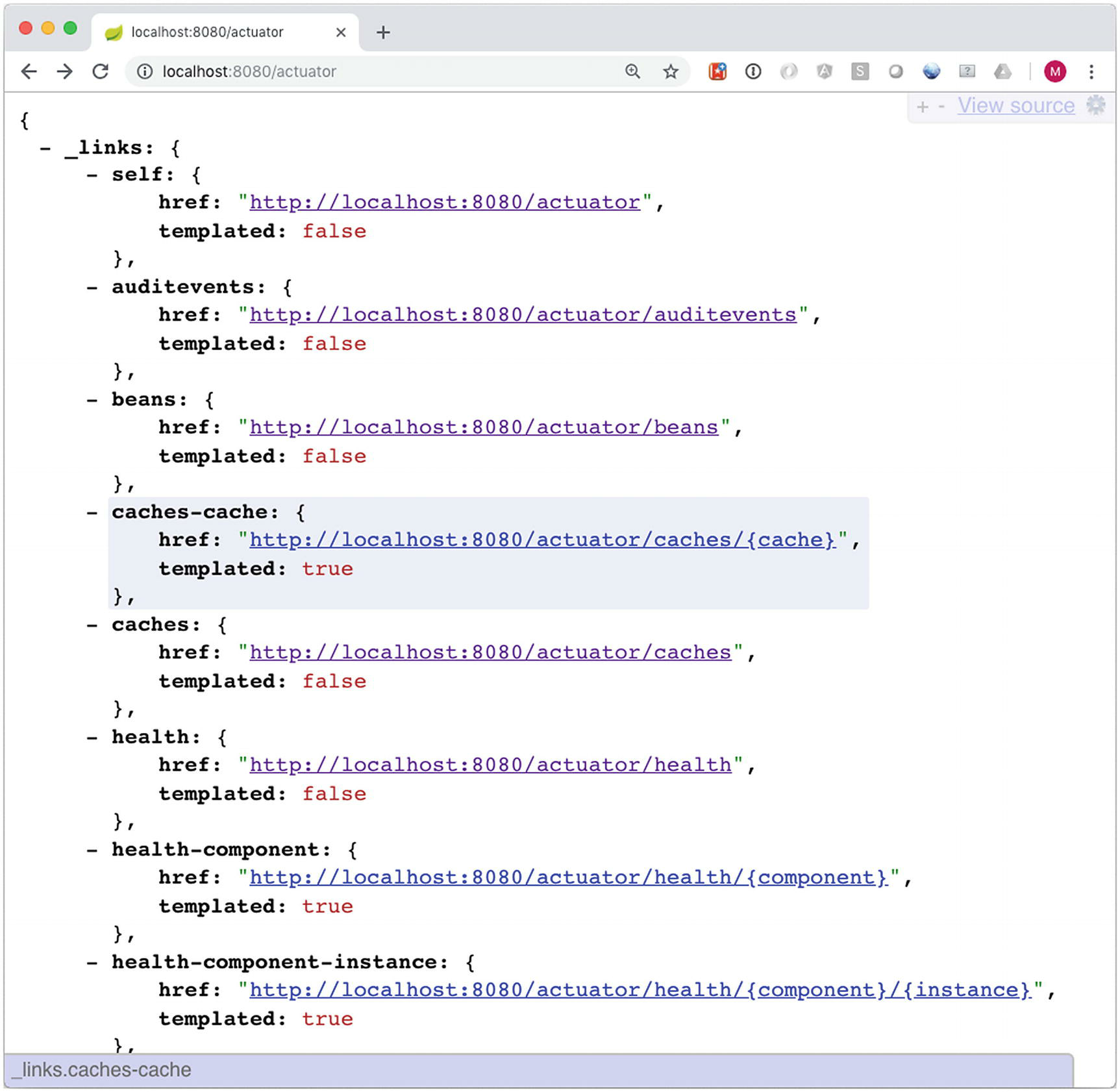Viewport: 1120px width, 1092px height.
Task: Reload the actuator page
Action: pyautogui.click(x=100, y=71)
